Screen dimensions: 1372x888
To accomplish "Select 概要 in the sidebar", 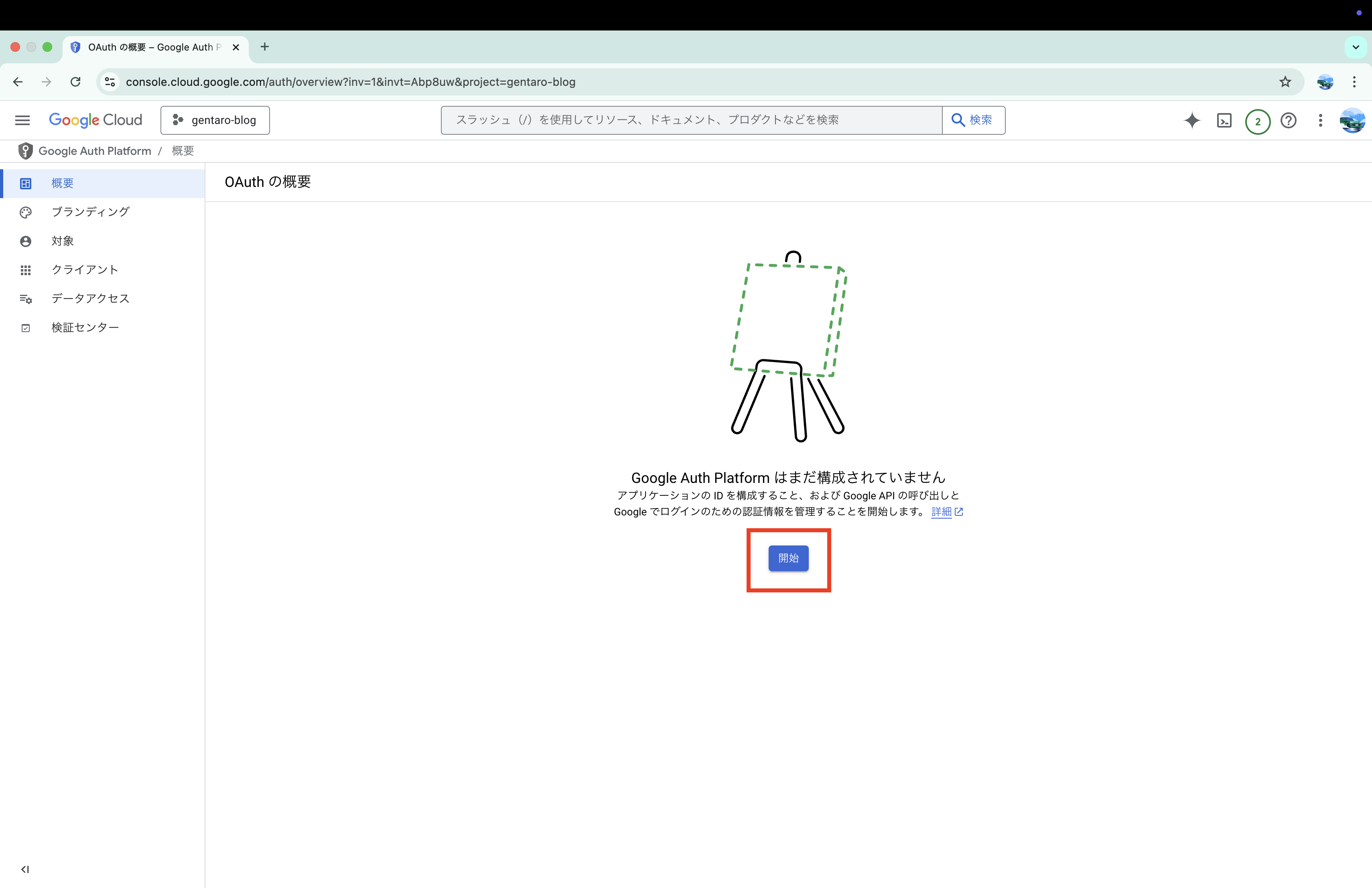I will point(103,183).
